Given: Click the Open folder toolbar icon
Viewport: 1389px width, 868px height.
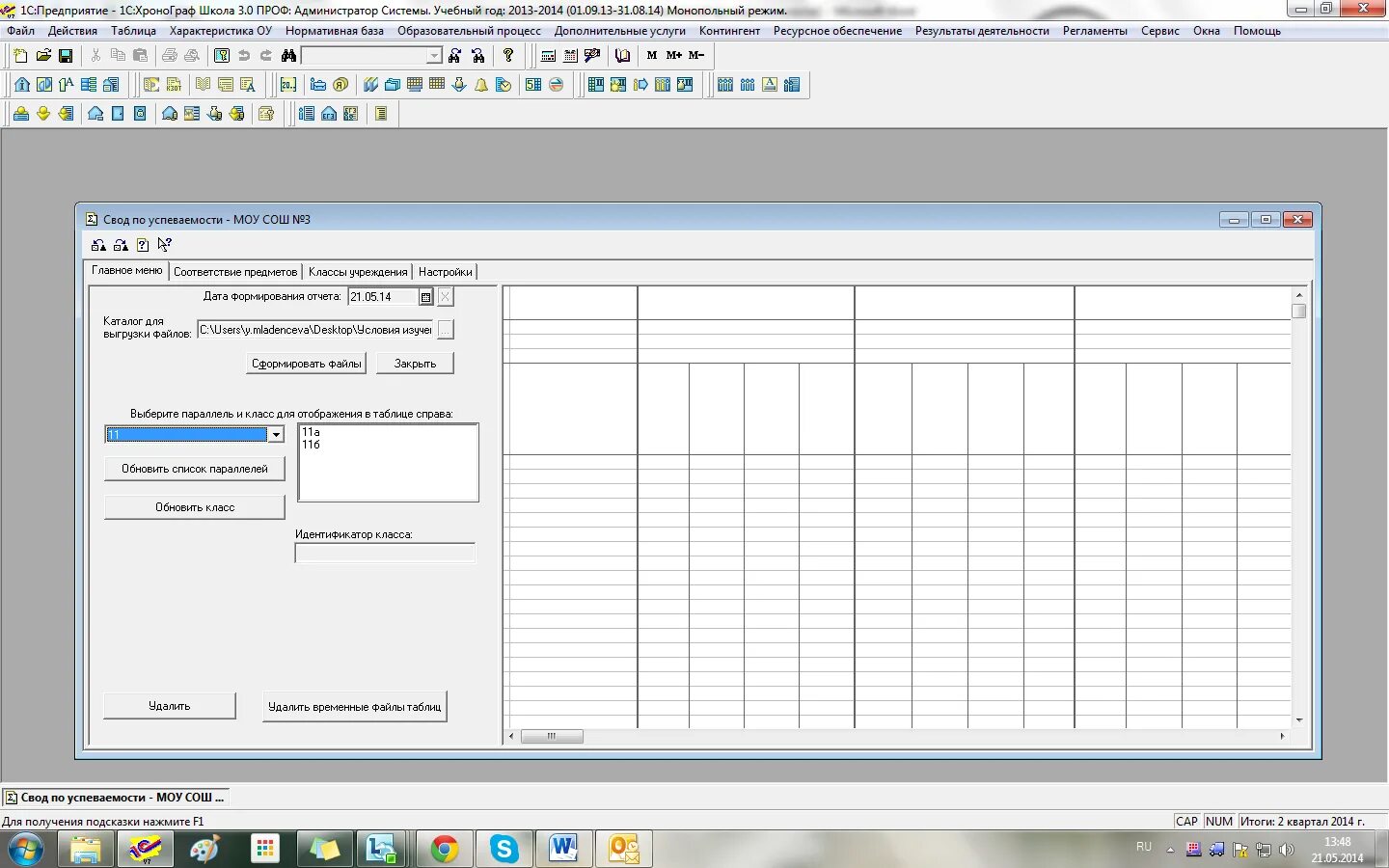Looking at the screenshot, I should 43,55.
